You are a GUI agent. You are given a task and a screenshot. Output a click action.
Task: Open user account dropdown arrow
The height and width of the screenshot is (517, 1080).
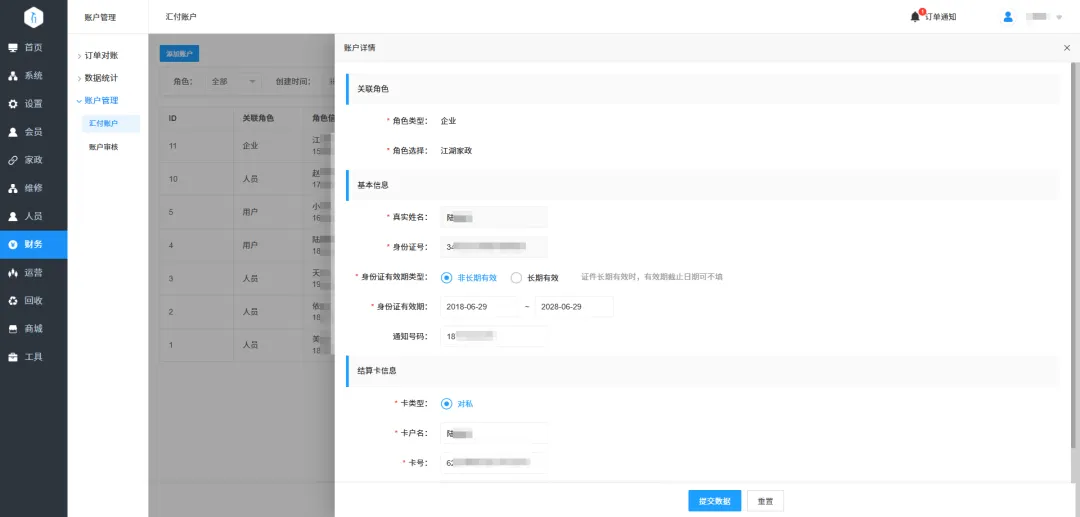pos(1059,17)
